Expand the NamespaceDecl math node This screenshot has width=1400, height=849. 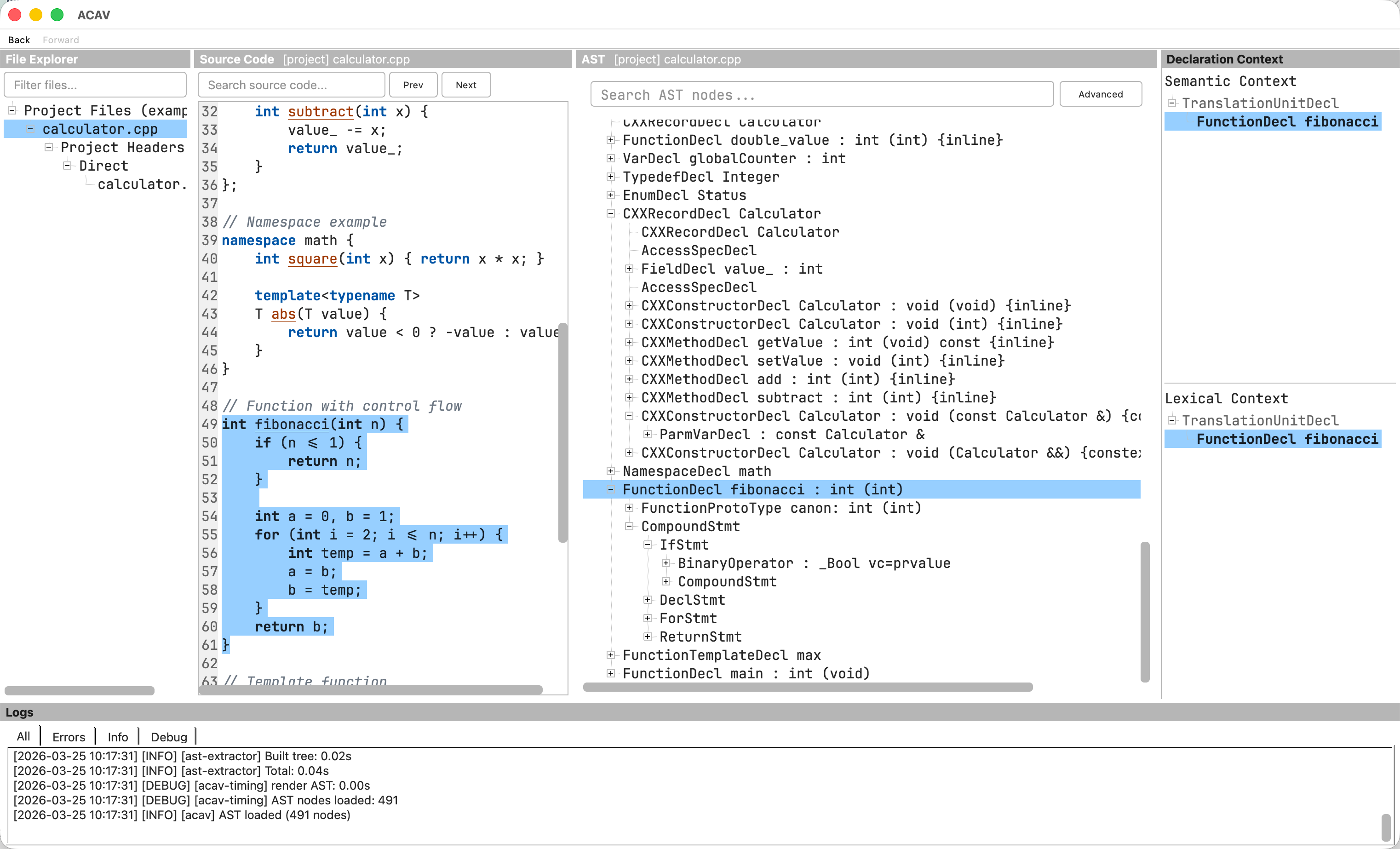click(611, 470)
